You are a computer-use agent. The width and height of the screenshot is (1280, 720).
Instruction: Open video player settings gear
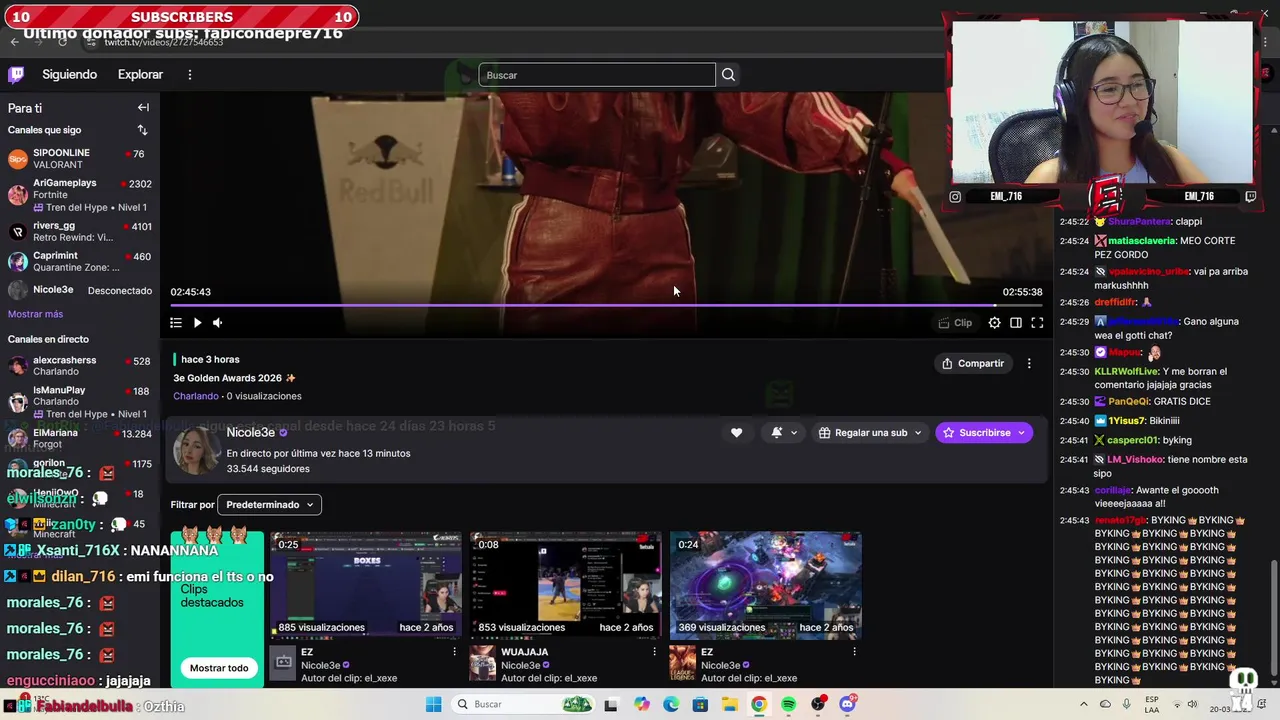[994, 323]
